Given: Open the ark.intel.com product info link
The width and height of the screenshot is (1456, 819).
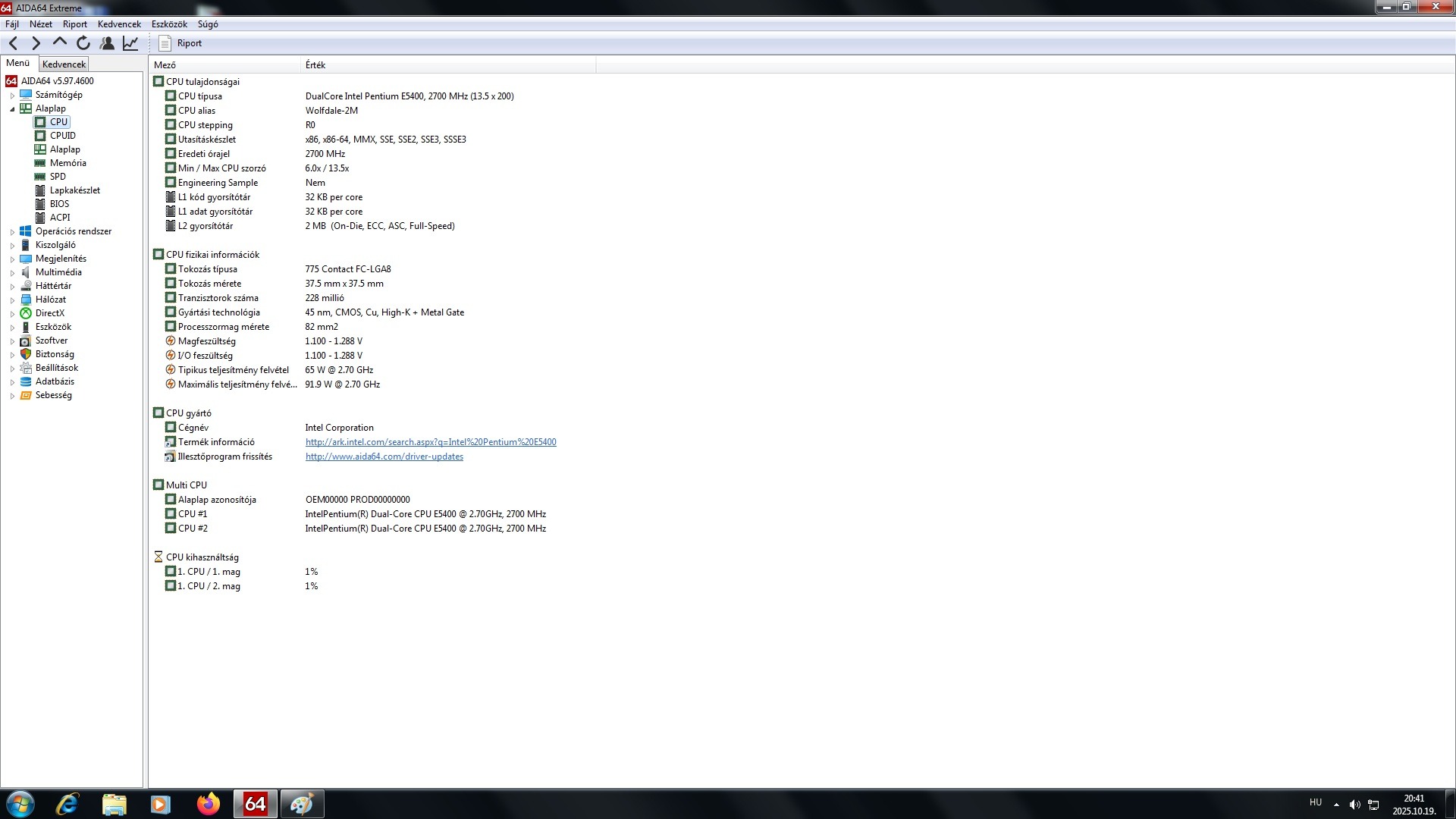Looking at the screenshot, I should pyautogui.click(x=431, y=442).
